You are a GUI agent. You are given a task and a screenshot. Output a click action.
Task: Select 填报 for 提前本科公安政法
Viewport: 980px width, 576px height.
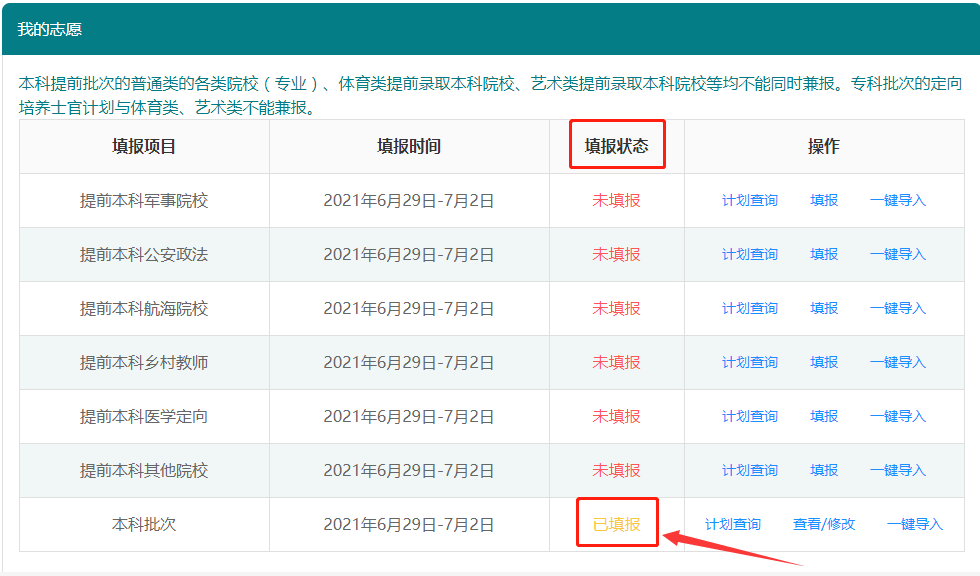click(824, 254)
